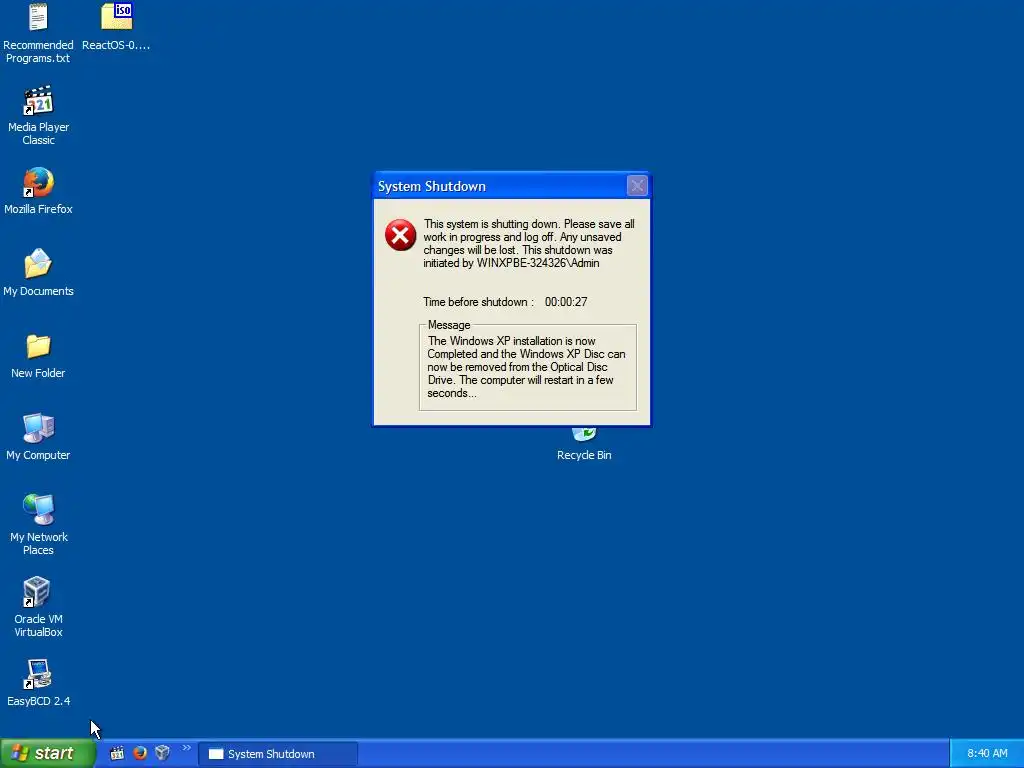Select Mozilla Firefox desktop shortcut

[x=38, y=191]
